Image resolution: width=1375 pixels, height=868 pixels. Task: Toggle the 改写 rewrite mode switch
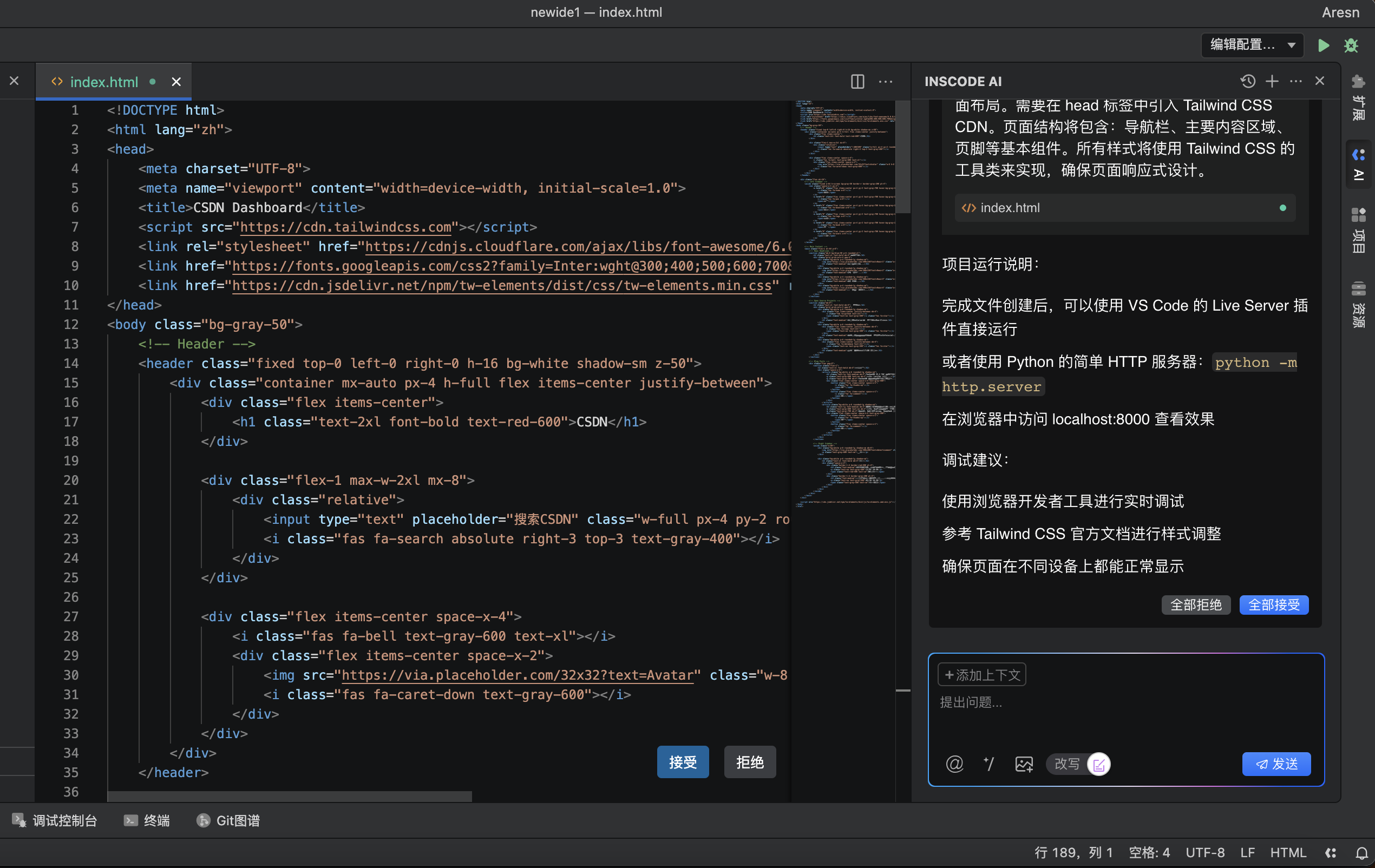point(1078,764)
